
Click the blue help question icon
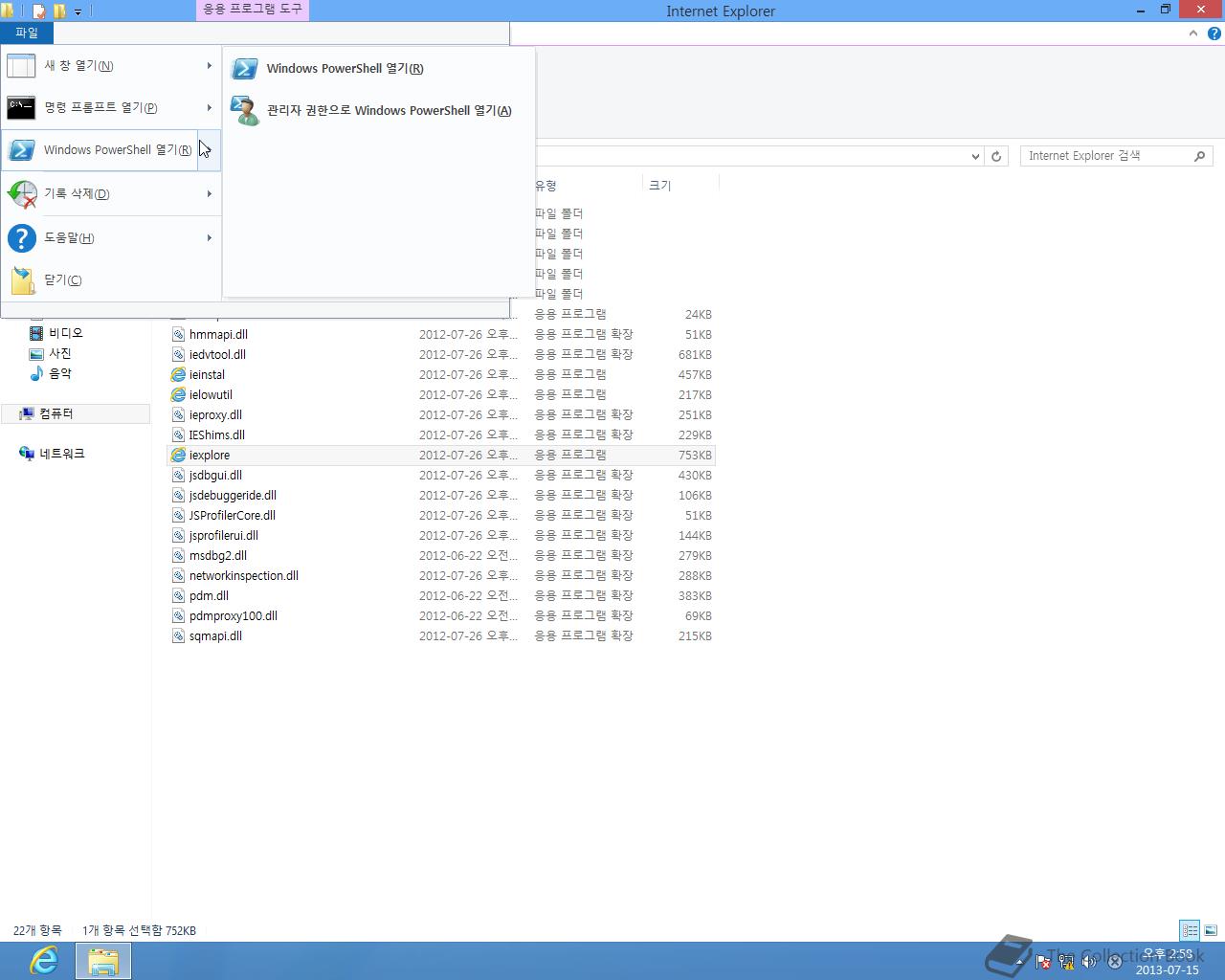21,238
